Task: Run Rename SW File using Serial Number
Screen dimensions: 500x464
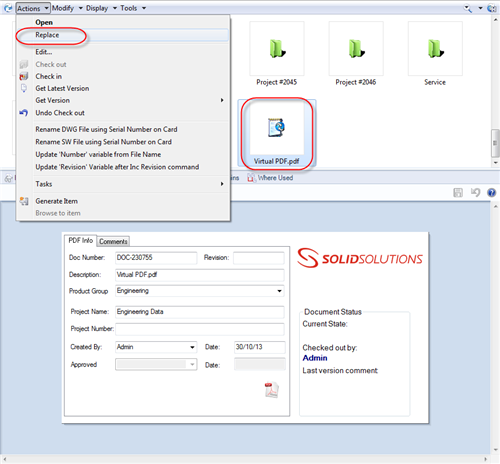Action: point(104,142)
